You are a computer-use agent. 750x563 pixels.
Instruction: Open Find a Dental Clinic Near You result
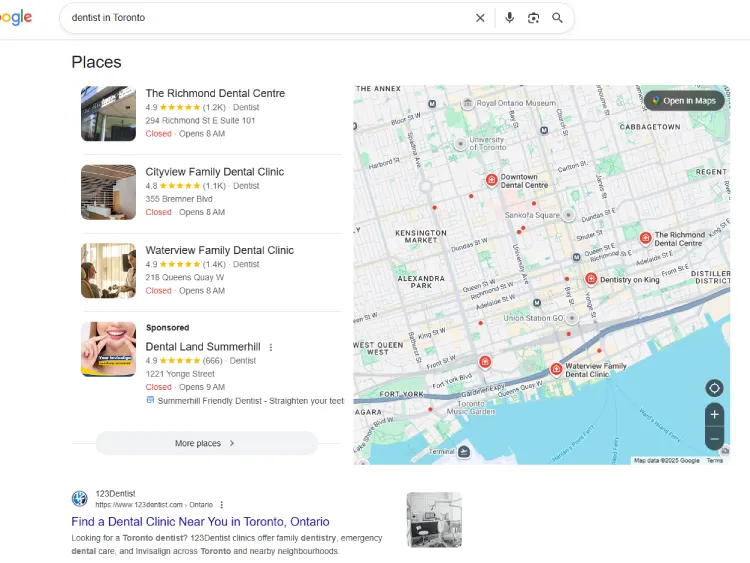tap(200, 521)
